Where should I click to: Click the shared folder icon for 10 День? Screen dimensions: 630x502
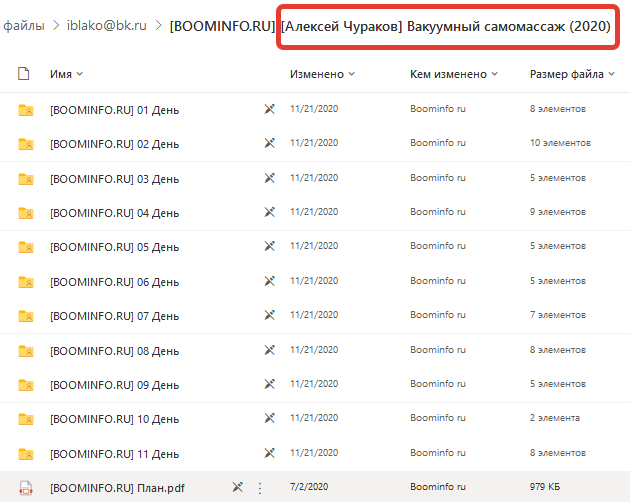(x=26, y=419)
